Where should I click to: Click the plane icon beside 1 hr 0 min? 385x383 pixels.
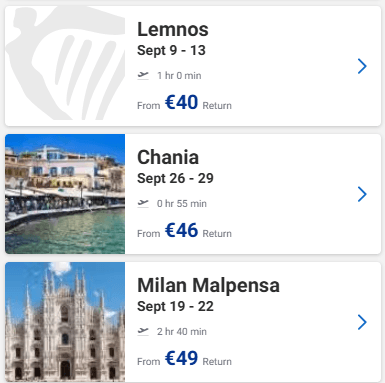tap(143, 75)
